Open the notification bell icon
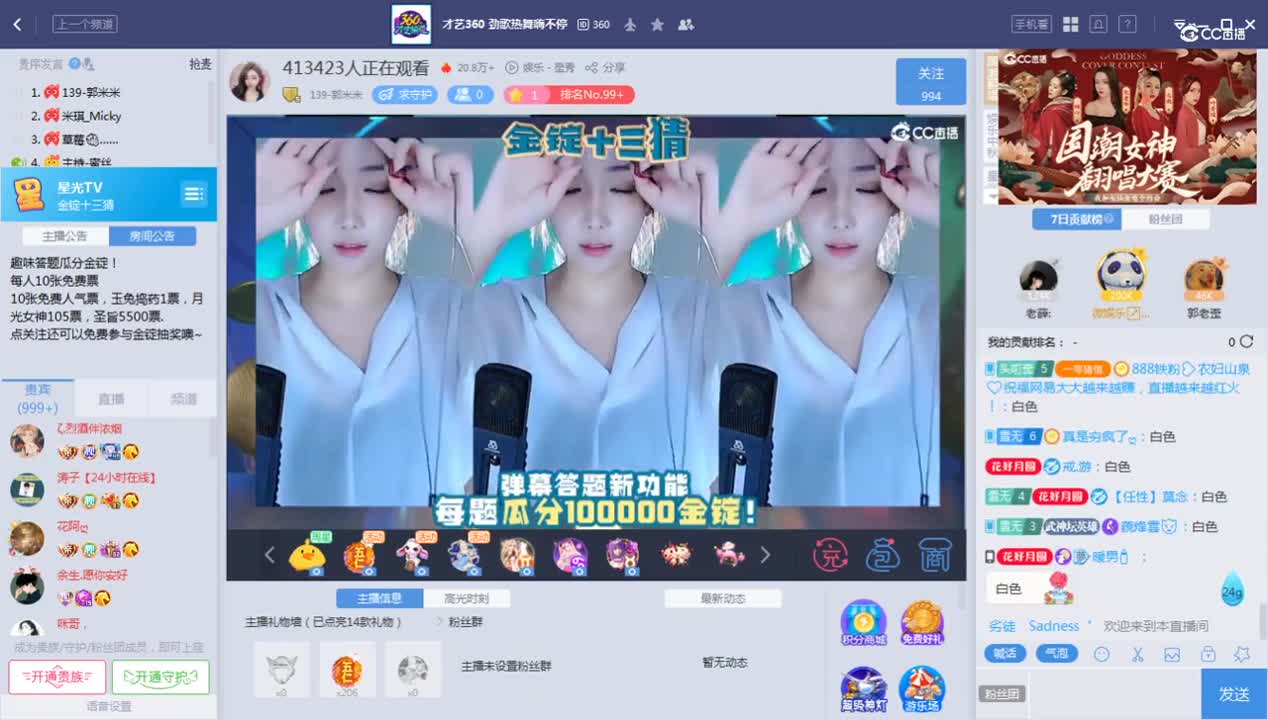The height and width of the screenshot is (720, 1268). pos(1098,24)
